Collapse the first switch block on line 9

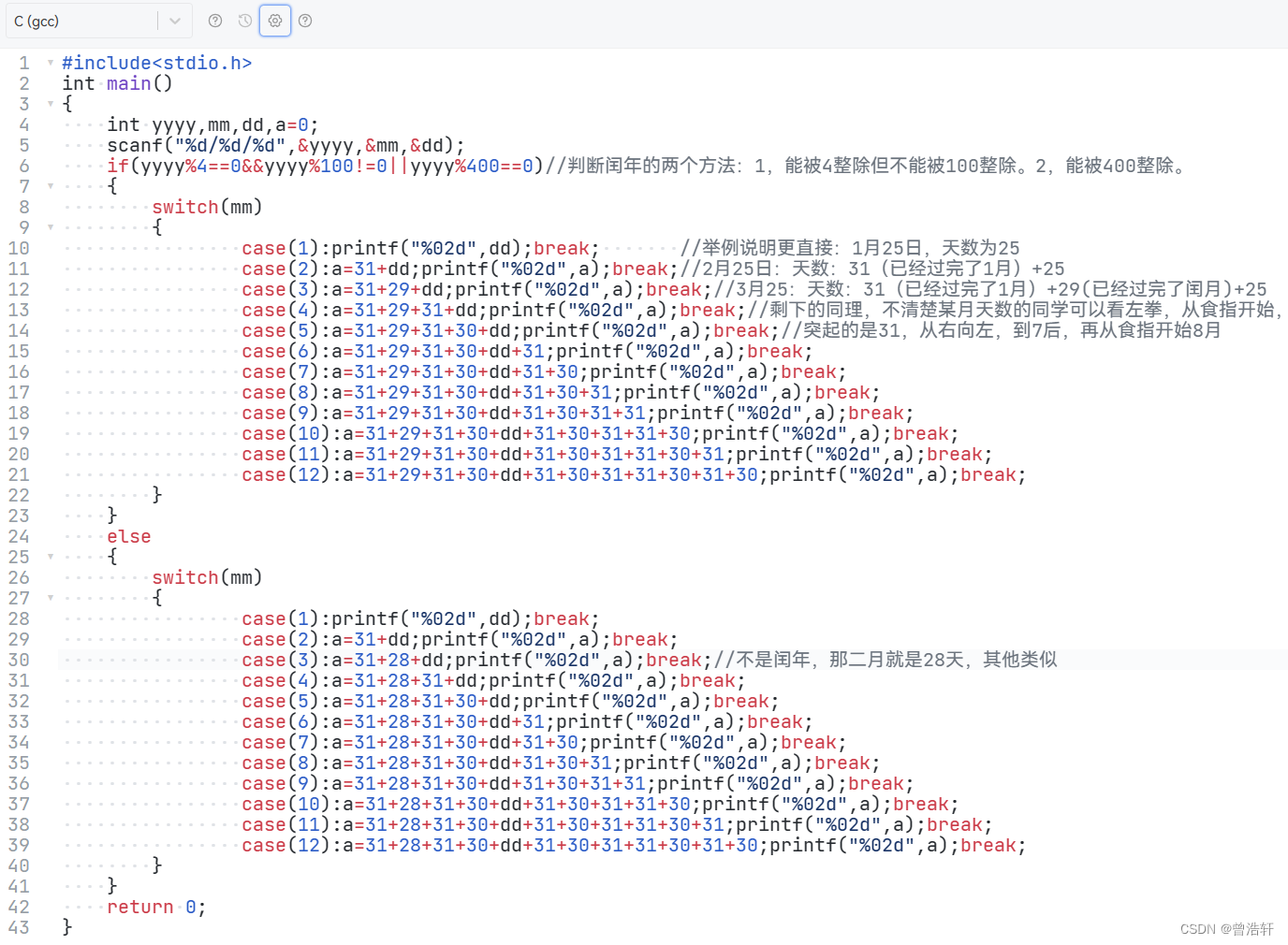[x=50, y=227]
